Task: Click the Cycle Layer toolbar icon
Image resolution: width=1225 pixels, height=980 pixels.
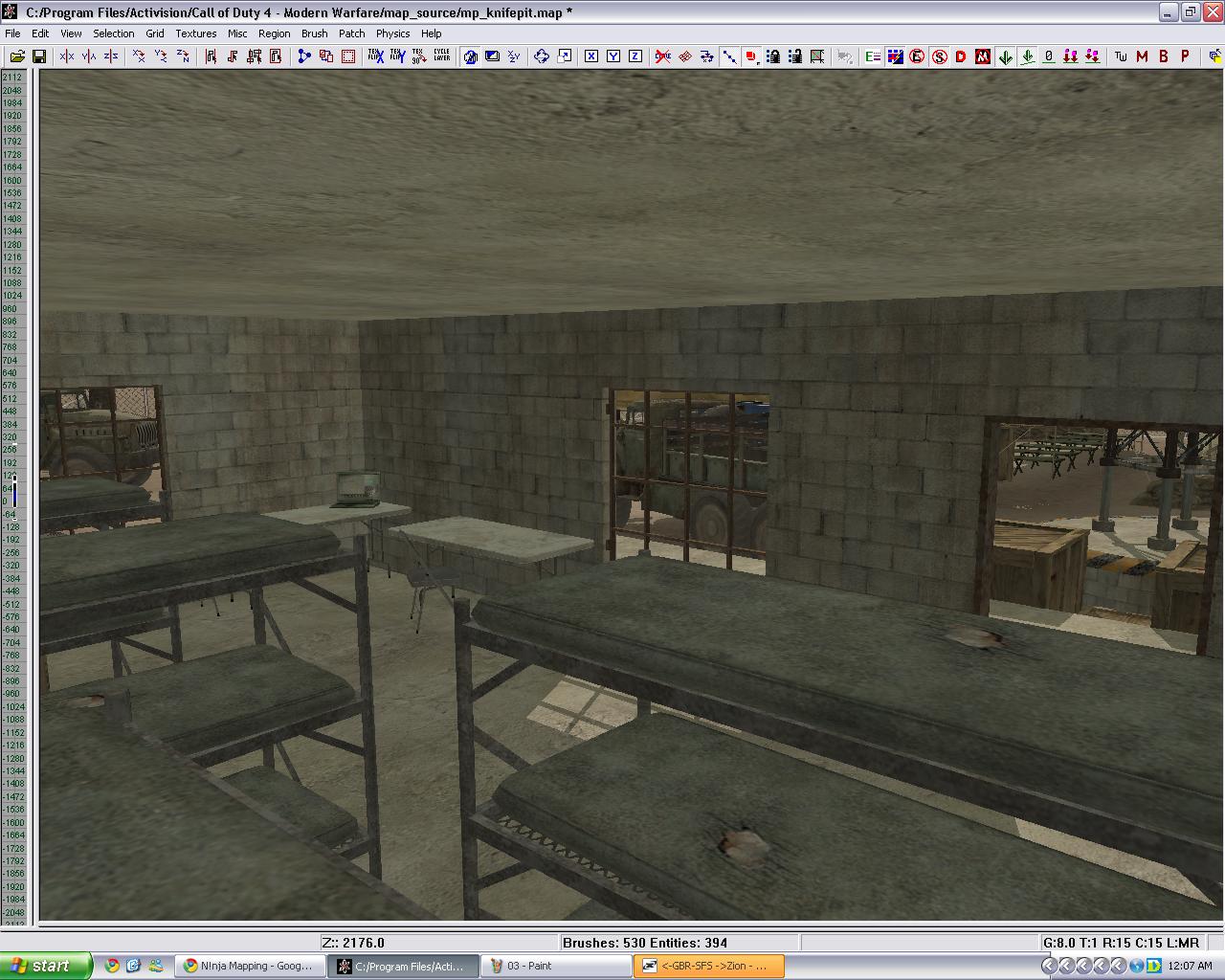Action: point(441,56)
